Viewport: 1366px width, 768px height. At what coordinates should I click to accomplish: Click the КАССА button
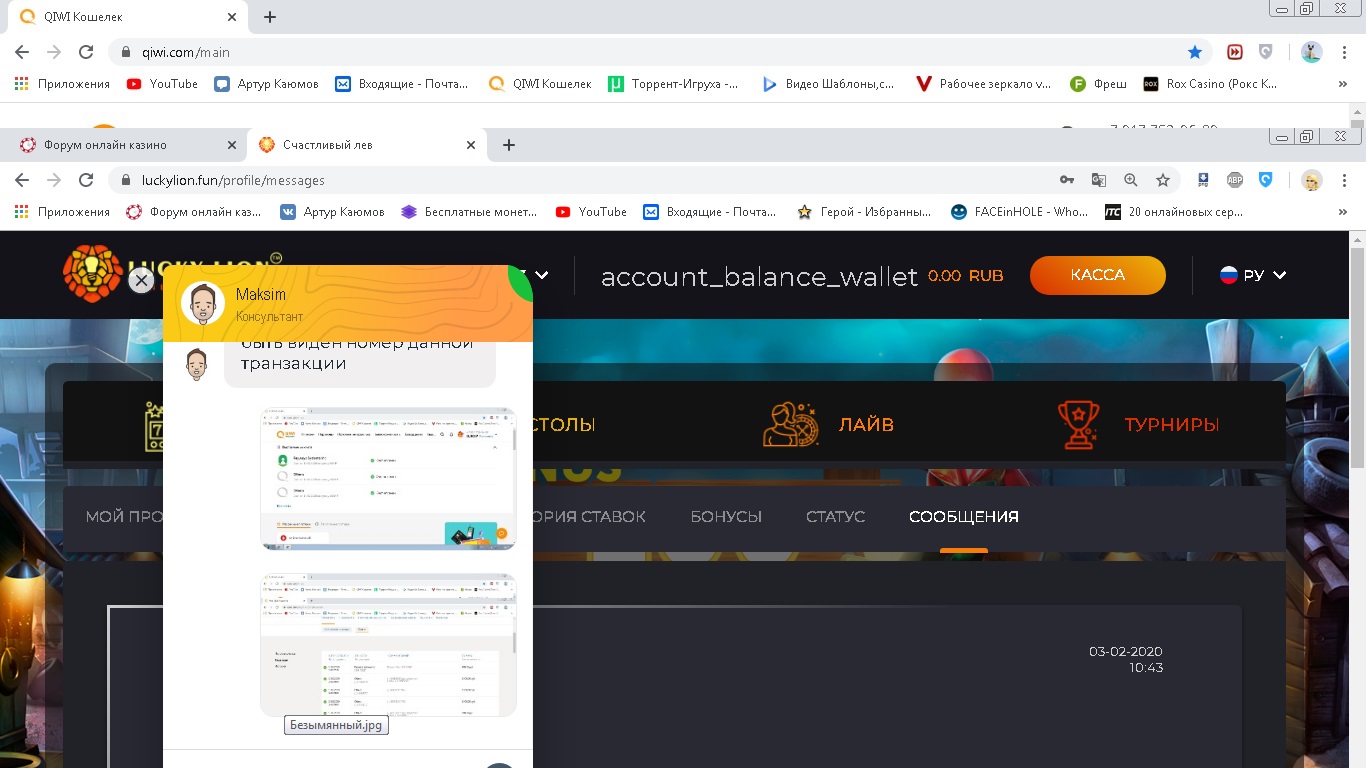[1098, 275]
